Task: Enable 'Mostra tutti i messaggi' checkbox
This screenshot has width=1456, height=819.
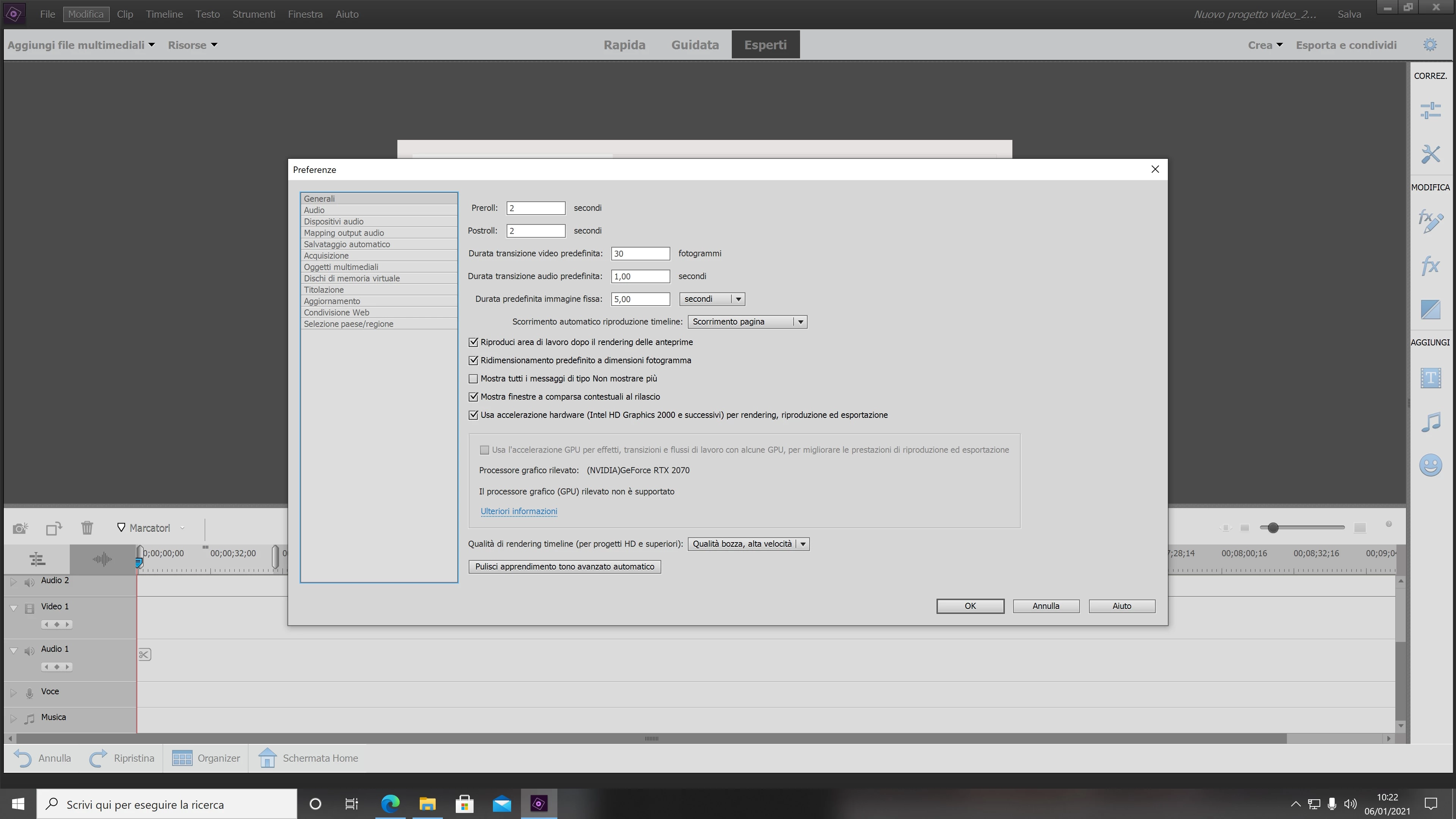Action: coord(474,379)
